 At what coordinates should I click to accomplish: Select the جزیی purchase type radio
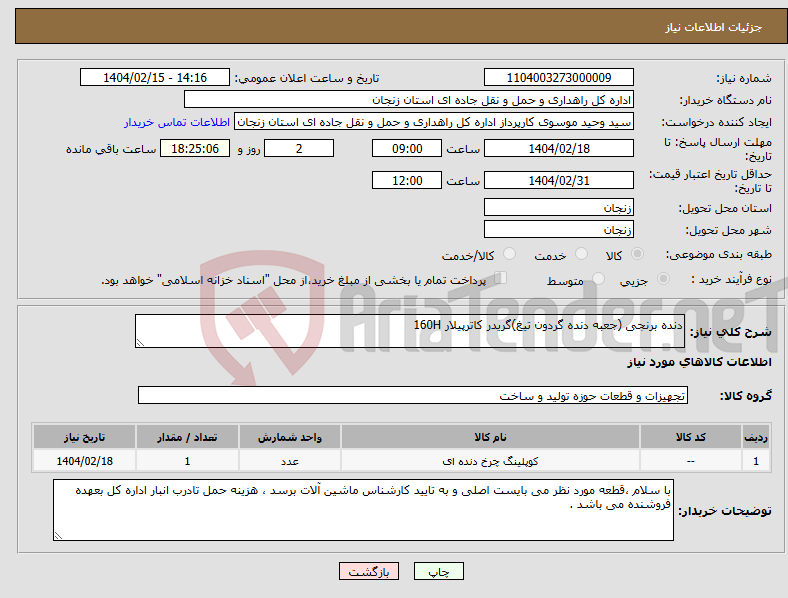click(663, 278)
